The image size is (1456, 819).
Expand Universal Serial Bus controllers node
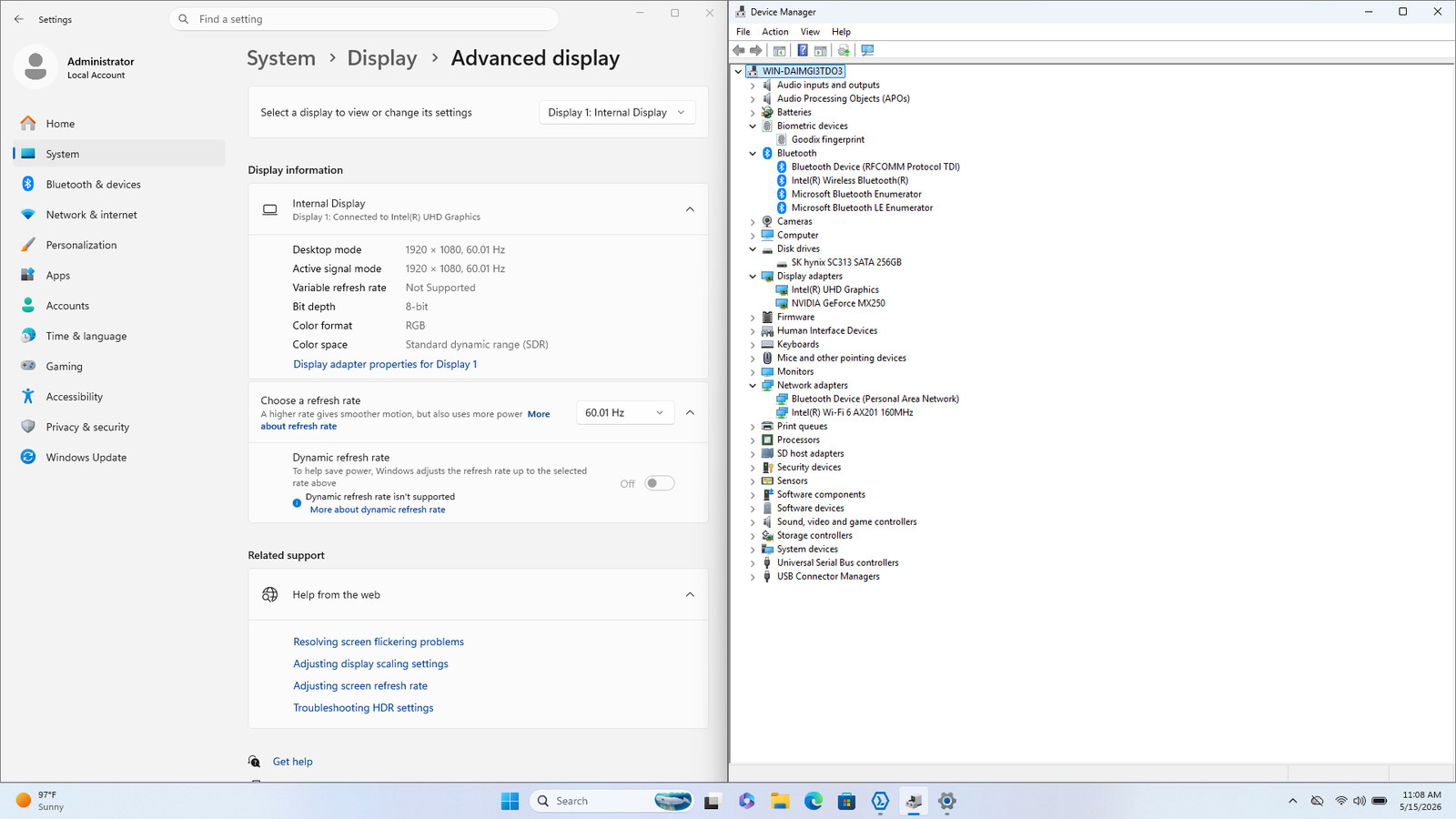tap(753, 563)
